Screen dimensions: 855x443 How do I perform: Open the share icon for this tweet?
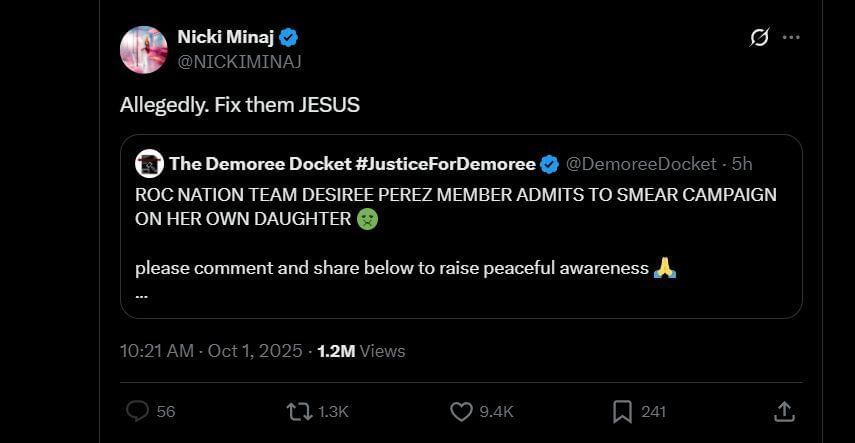click(784, 411)
